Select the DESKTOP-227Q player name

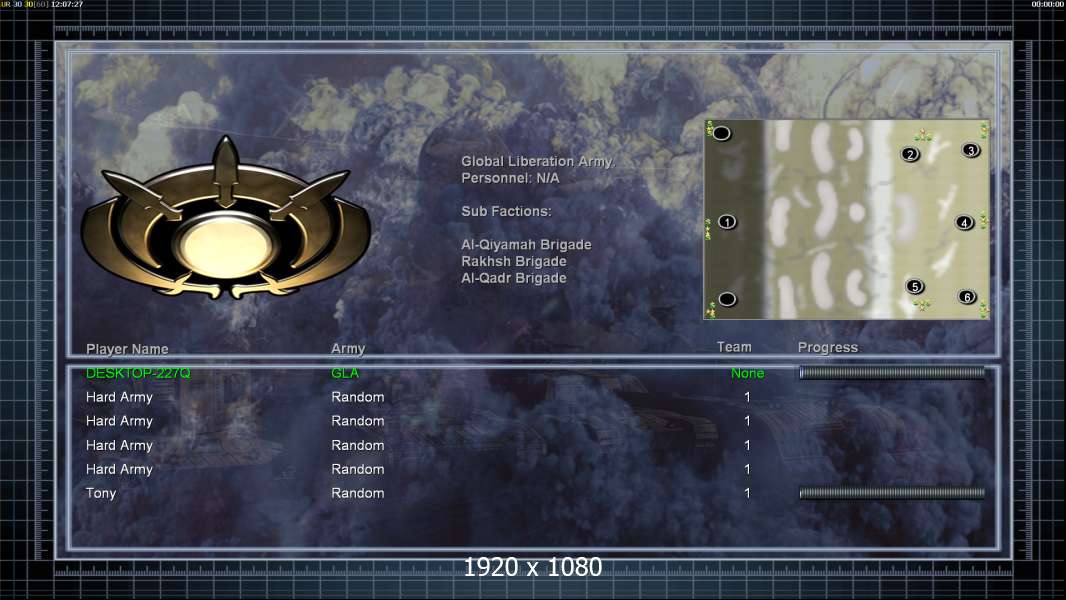click(x=138, y=373)
